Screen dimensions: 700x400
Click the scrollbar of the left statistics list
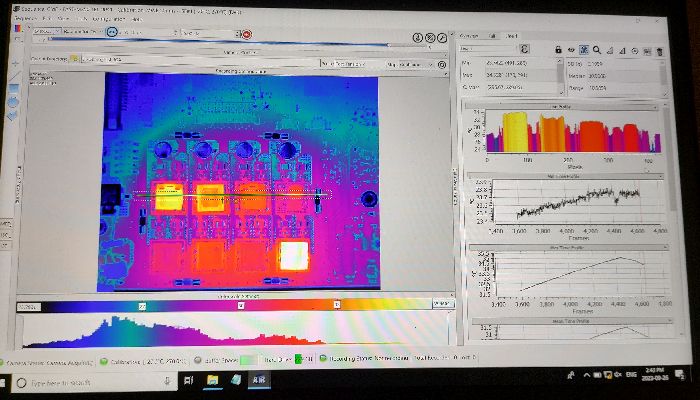[x=560, y=76]
